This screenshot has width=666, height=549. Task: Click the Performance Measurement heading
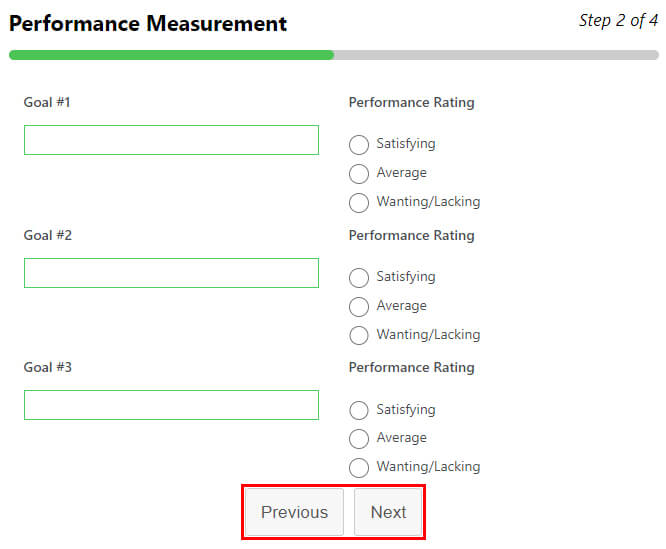point(148,24)
